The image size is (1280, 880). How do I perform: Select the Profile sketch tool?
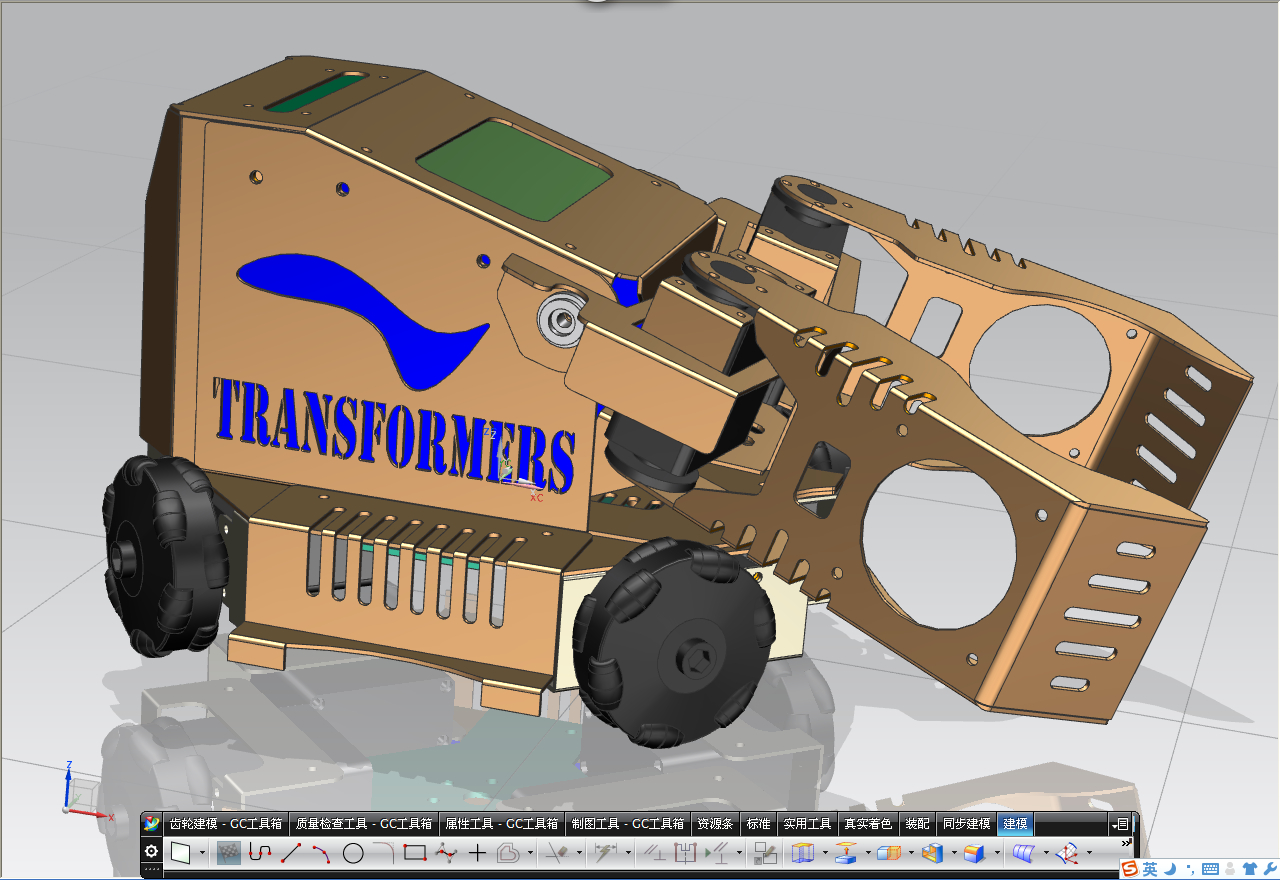click(x=260, y=853)
